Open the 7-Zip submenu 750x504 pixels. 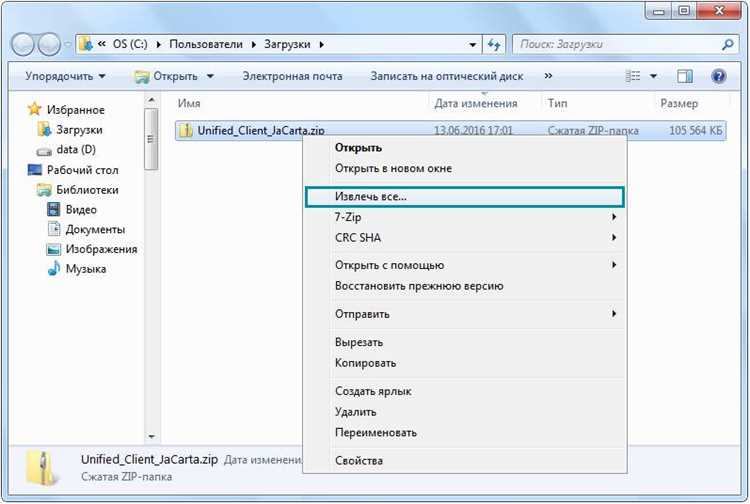[464, 217]
